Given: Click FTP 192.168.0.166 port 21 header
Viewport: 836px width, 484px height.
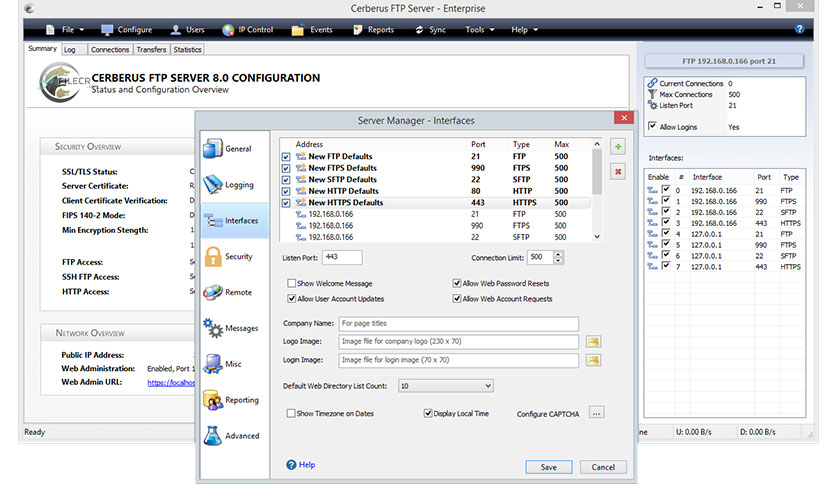Looking at the screenshot, I should pyautogui.click(x=724, y=61).
